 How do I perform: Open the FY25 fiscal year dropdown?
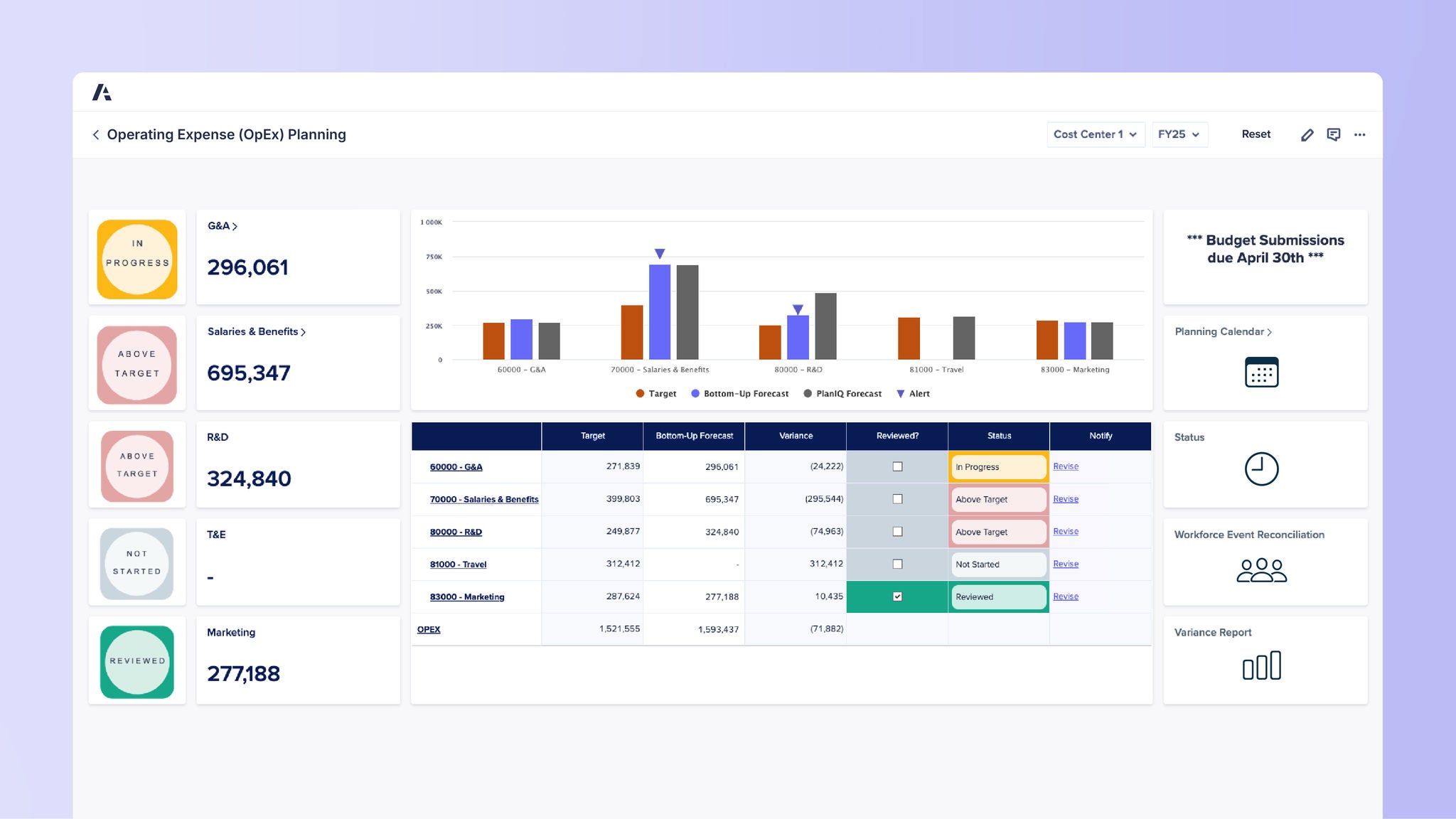1179,134
